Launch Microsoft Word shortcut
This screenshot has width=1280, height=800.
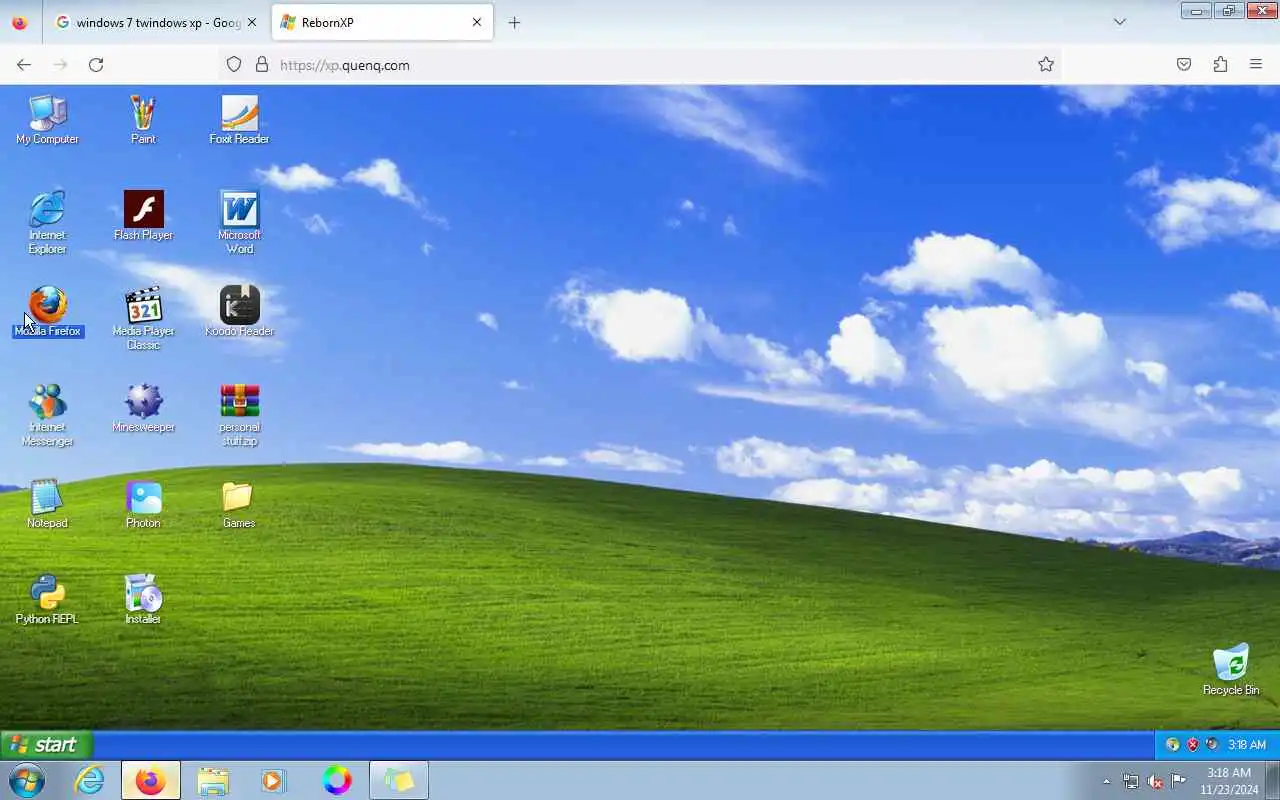tap(239, 223)
